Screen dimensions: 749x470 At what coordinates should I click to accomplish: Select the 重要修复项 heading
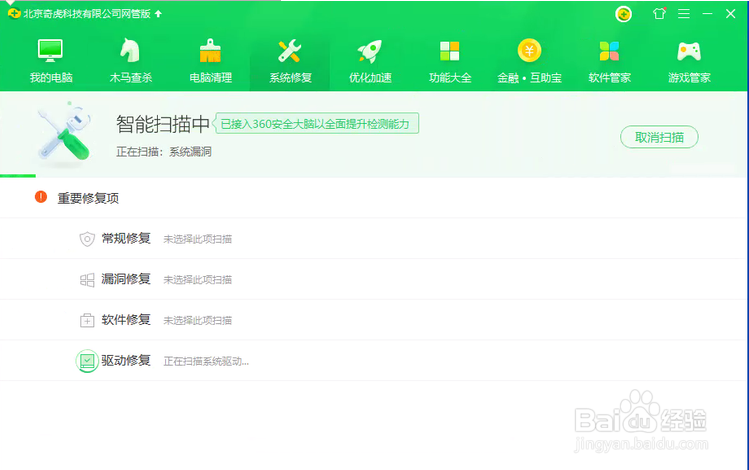click(88, 198)
